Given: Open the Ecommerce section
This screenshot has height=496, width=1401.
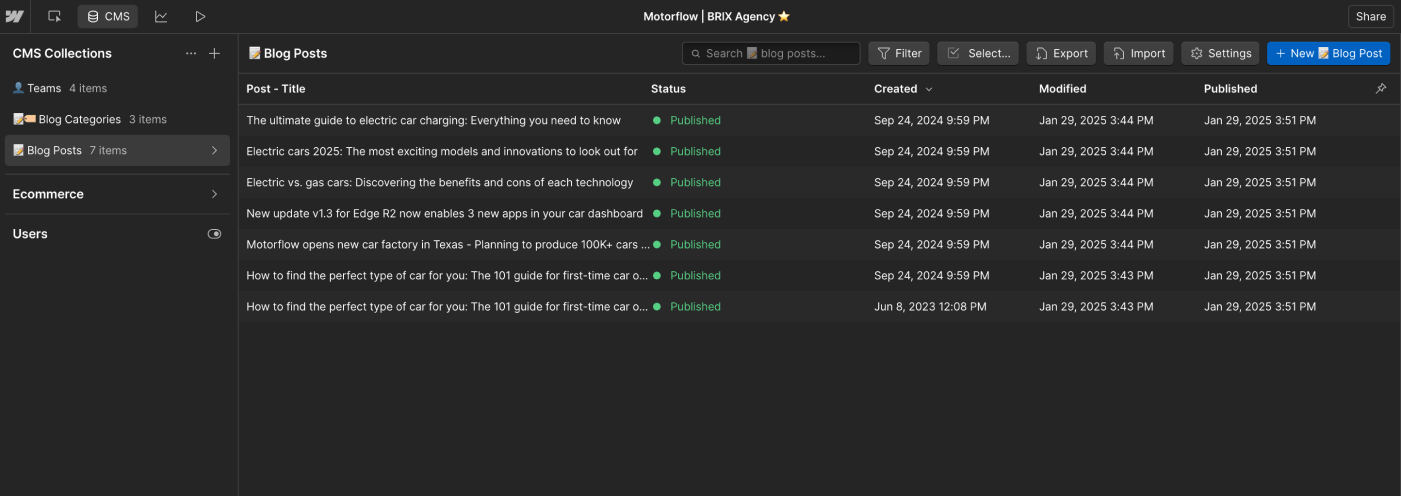Looking at the screenshot, I should (x=119, y=194).
